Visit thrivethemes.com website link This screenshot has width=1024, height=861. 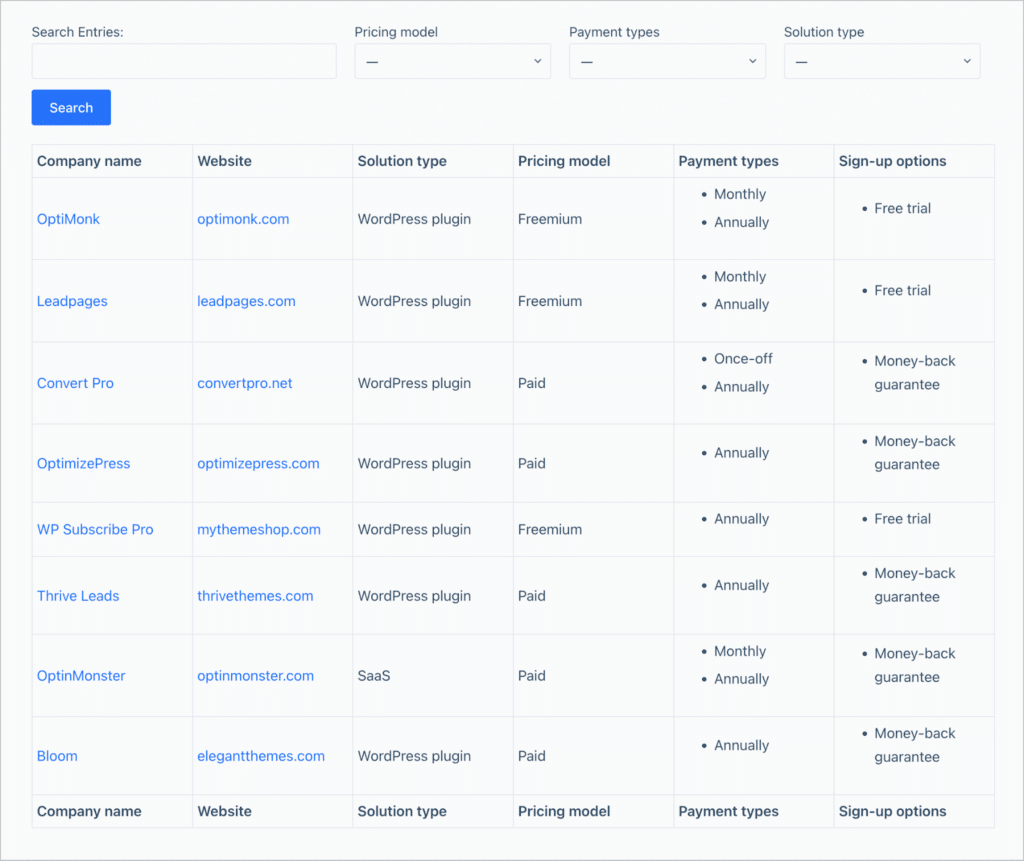pyautogui.click(x=255, y=596)
